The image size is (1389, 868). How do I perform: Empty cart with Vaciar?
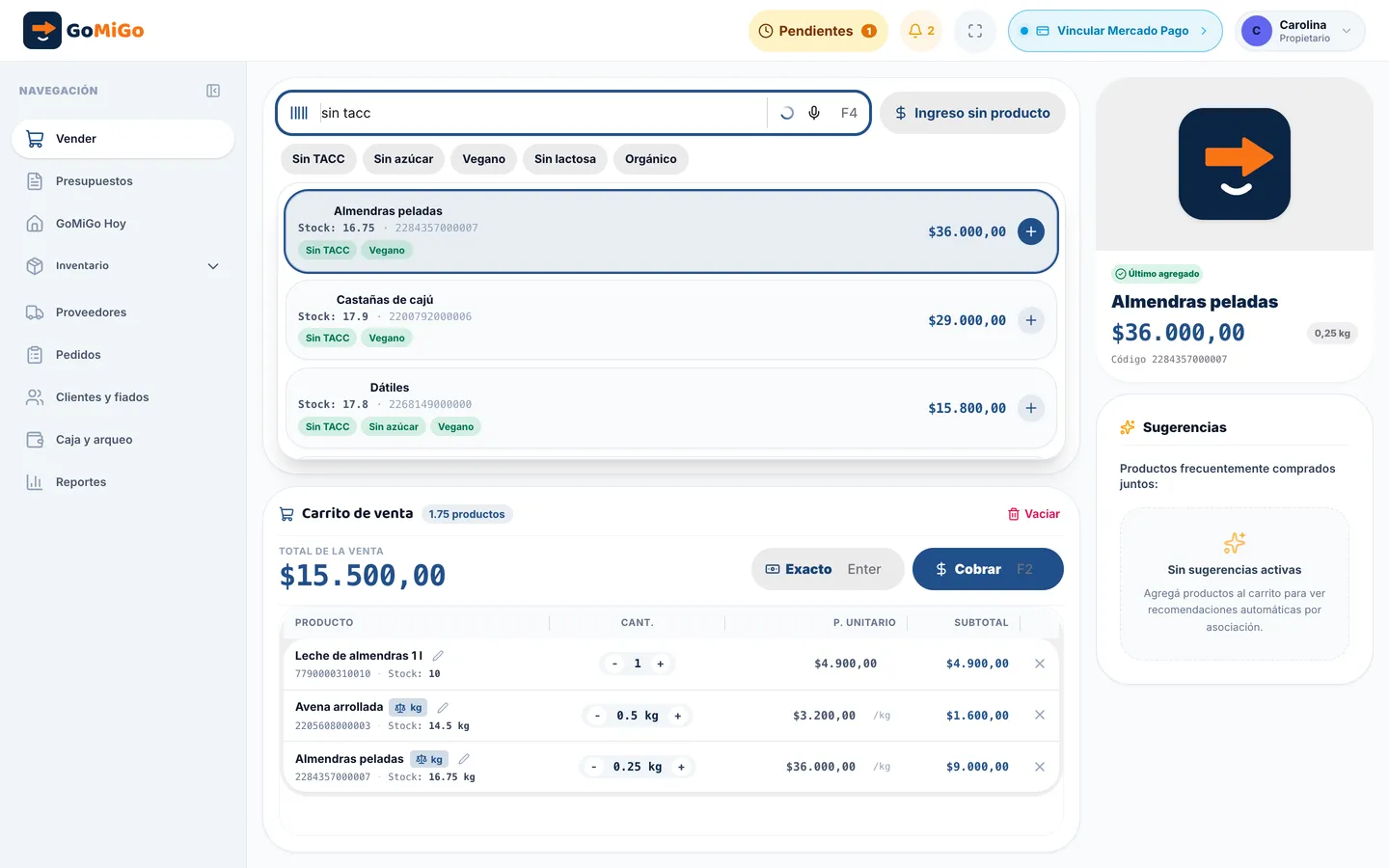1033,514
